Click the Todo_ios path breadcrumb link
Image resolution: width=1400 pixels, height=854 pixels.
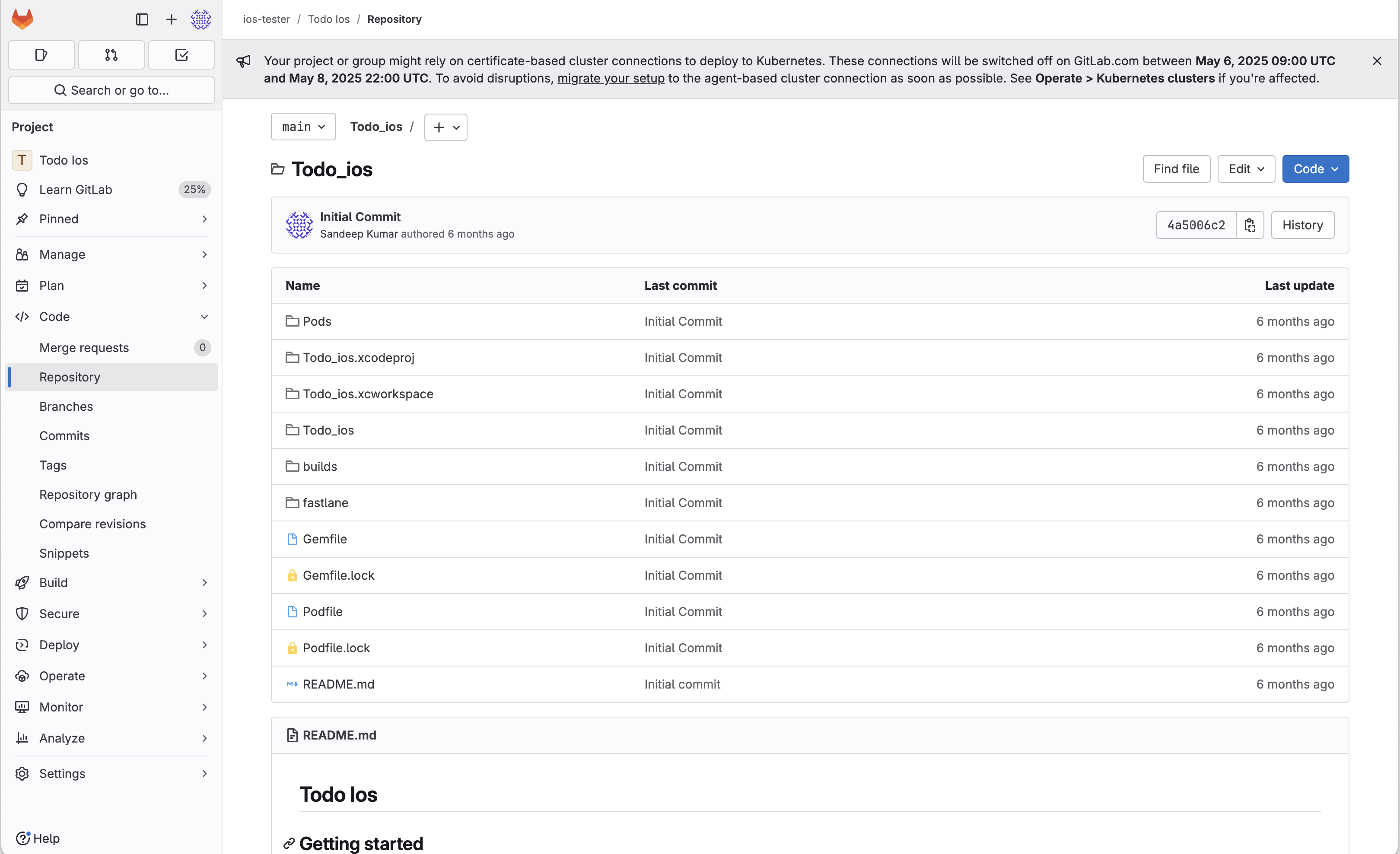point(376,126)
